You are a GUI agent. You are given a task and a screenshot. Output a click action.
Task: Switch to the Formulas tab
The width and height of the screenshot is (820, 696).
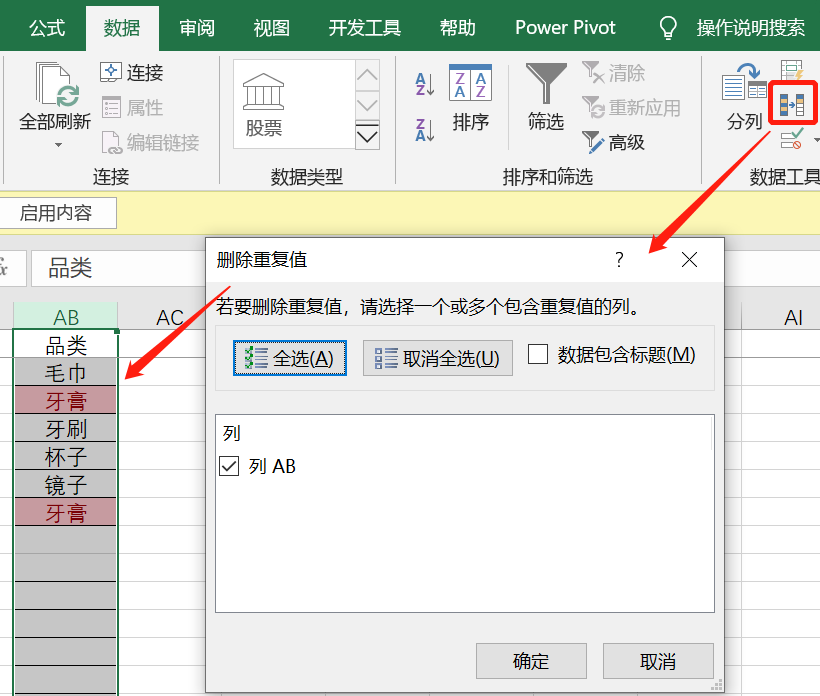47,28
